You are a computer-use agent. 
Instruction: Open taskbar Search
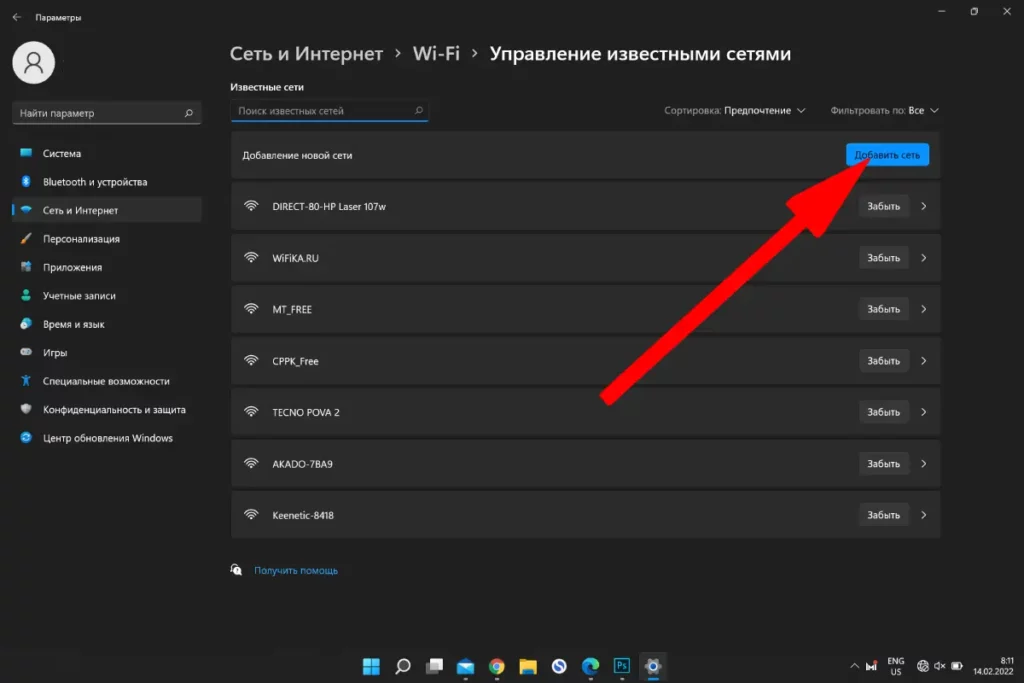coord(403,666)
